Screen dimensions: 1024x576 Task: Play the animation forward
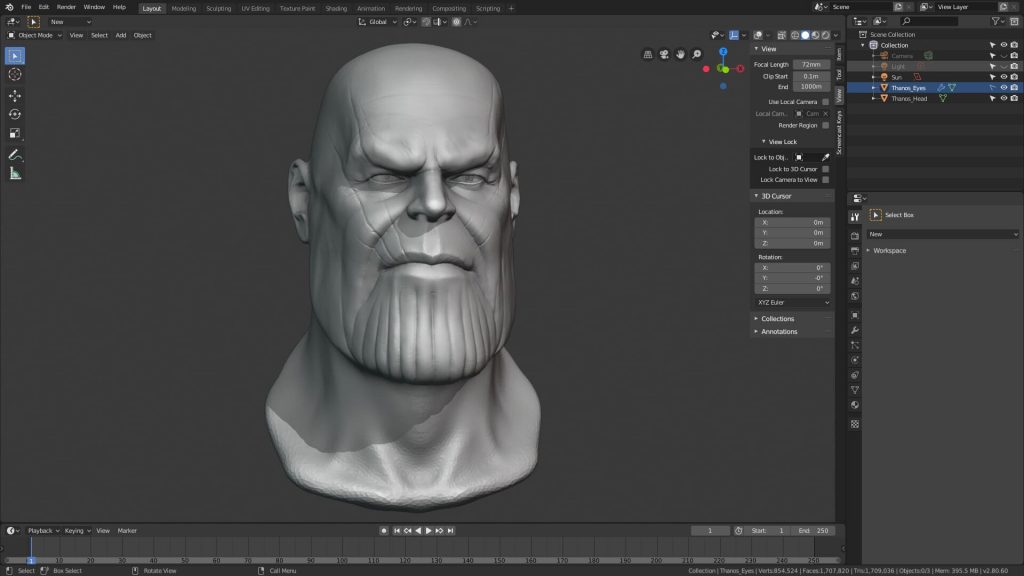pos(428,531)
